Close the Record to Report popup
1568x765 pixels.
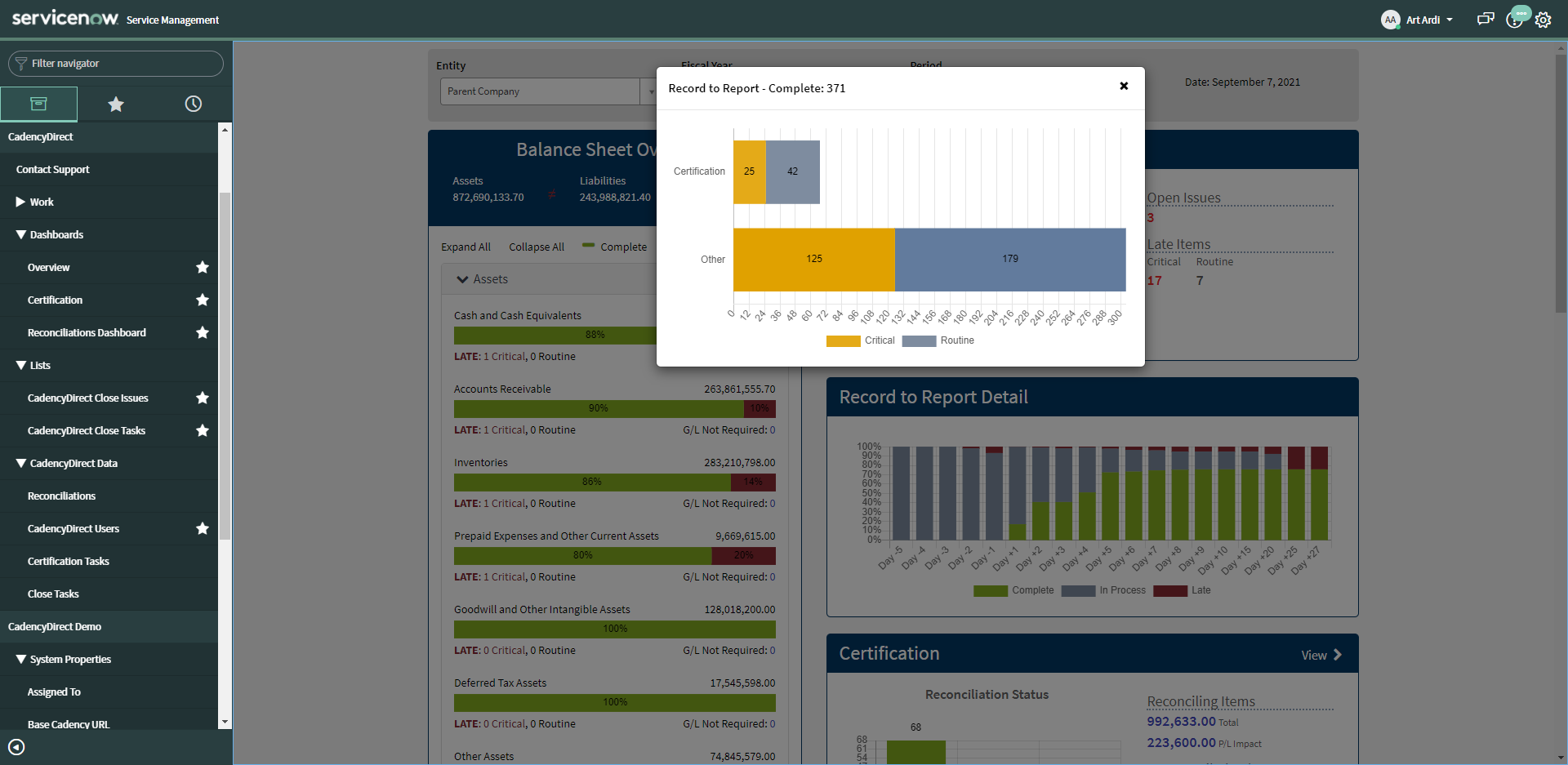[1124, 86]
